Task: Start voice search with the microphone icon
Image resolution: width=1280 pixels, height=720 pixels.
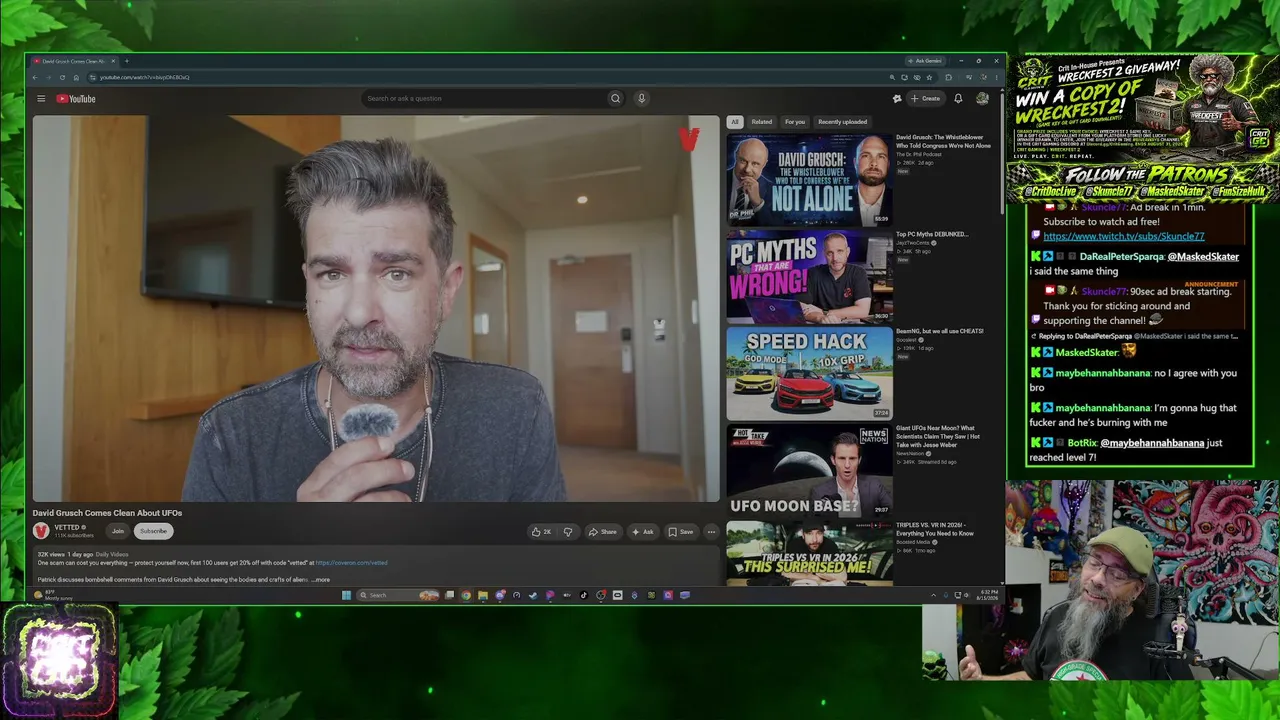Action: click(641, 98)
